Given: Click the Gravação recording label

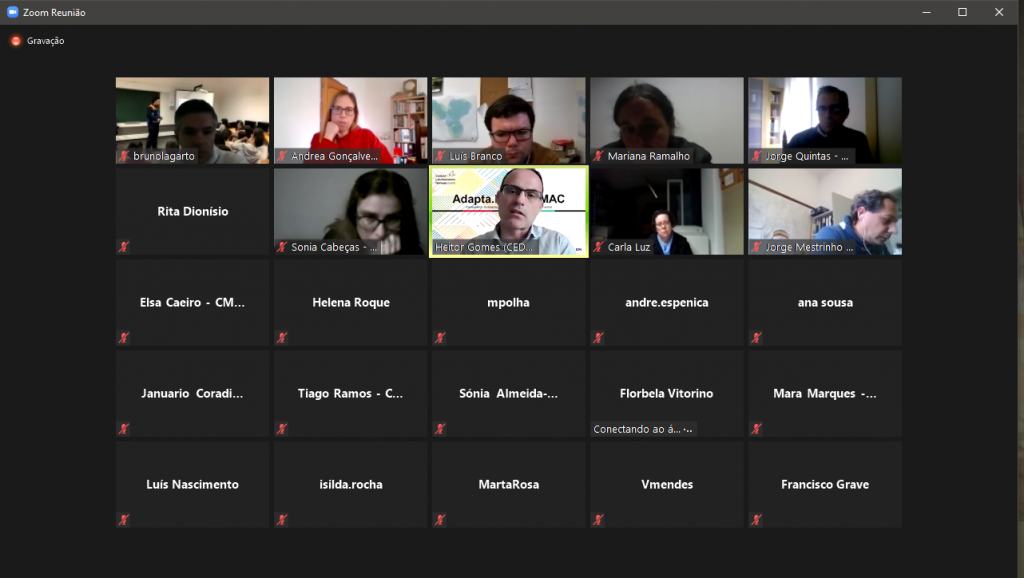Looking at the screenshot, I should tap(45, 40).
